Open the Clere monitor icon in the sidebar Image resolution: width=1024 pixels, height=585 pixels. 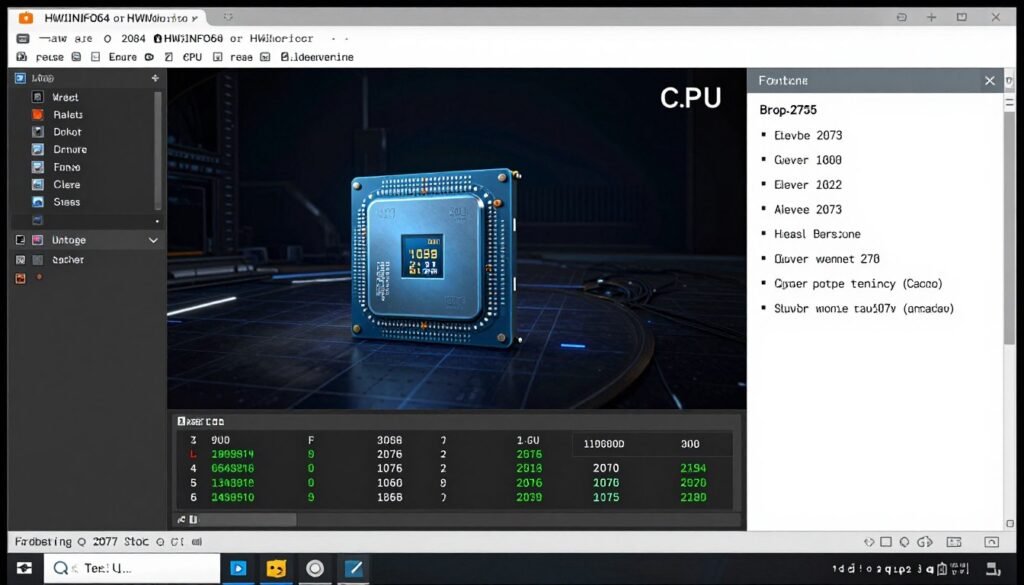coord(37,185)
